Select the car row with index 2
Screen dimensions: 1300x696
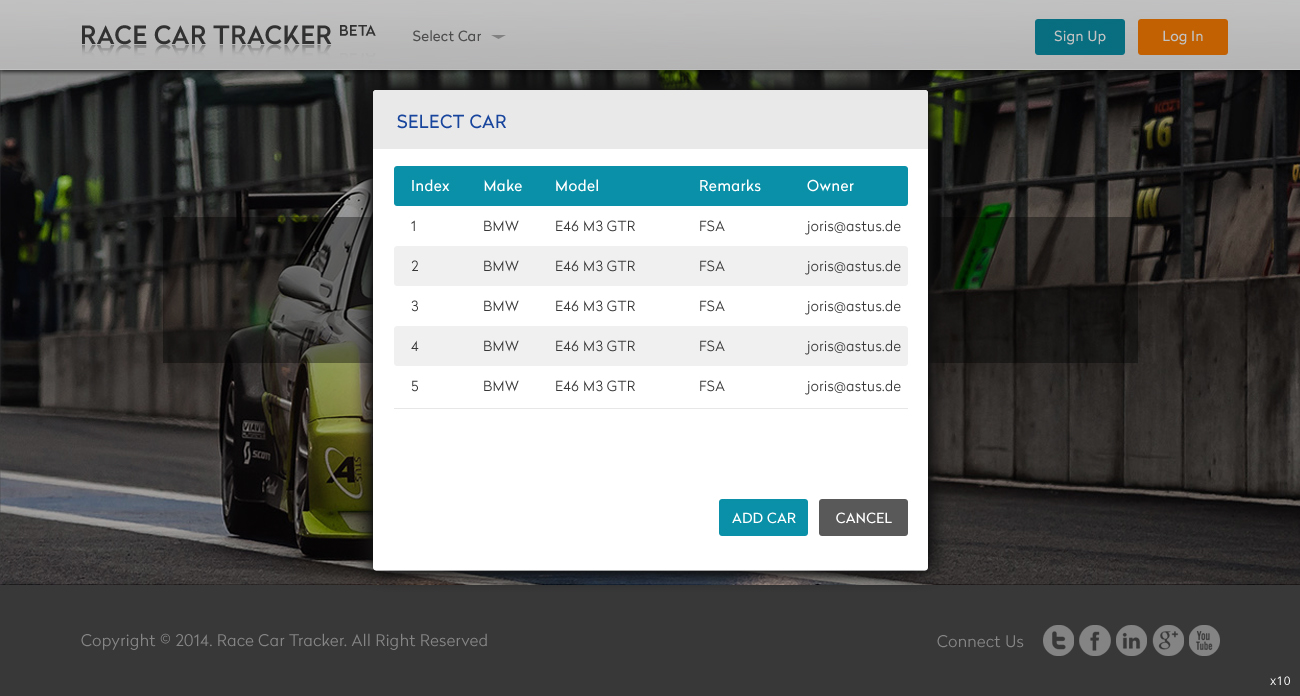(651, 266)
